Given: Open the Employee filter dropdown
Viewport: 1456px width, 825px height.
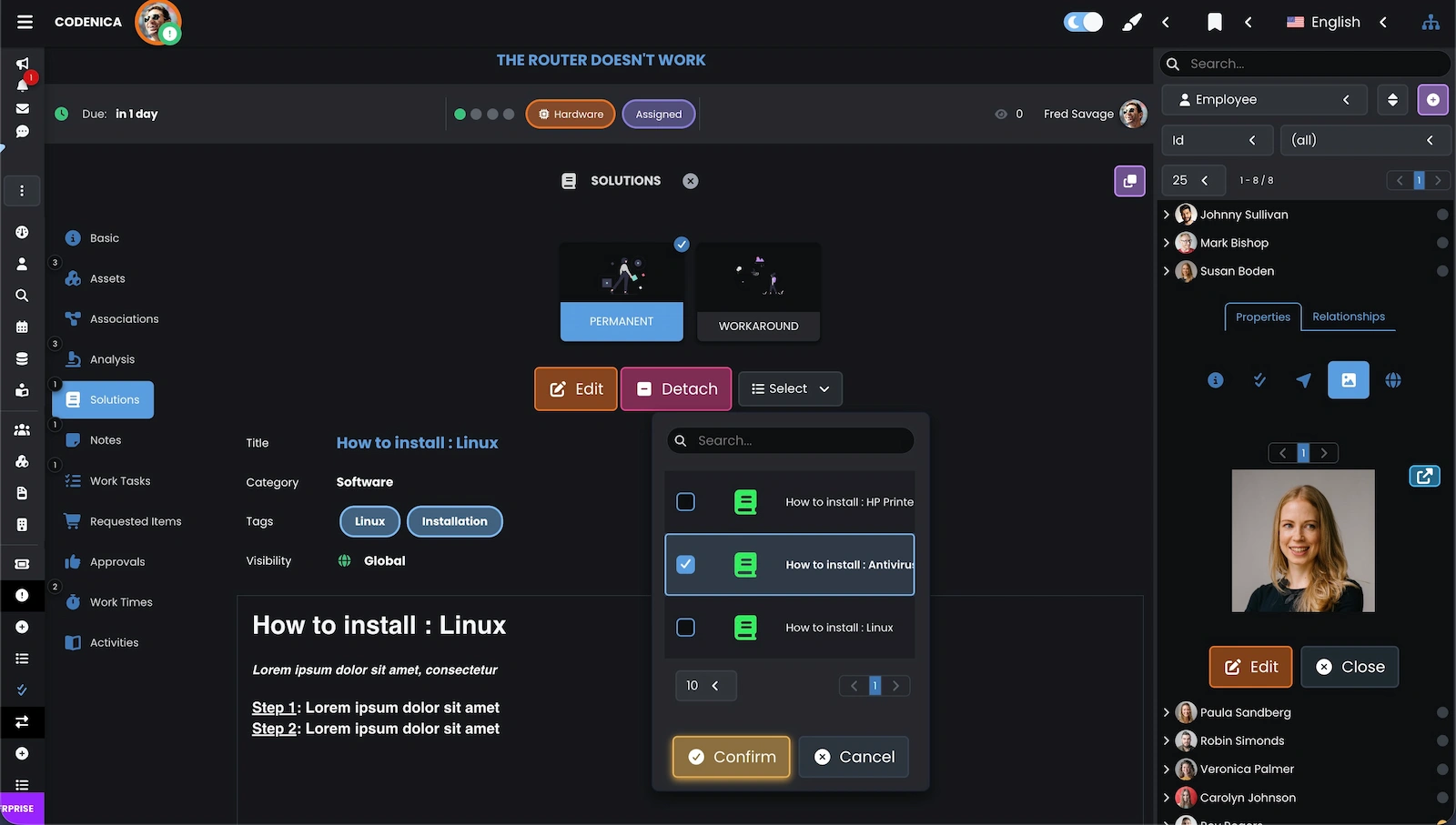Looking at the screenshot, I should click(x=1264, y=99).
